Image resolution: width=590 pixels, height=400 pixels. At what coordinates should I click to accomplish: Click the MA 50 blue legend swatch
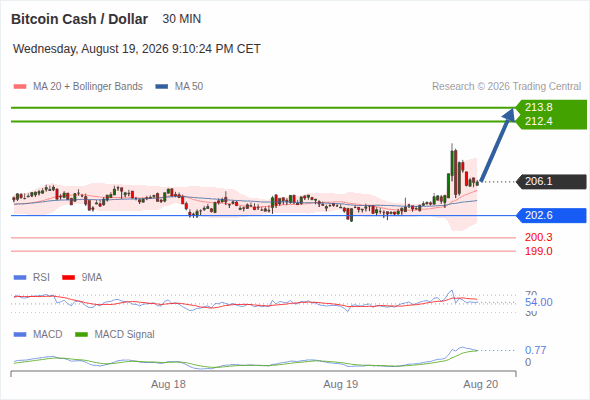pos(162,87)
